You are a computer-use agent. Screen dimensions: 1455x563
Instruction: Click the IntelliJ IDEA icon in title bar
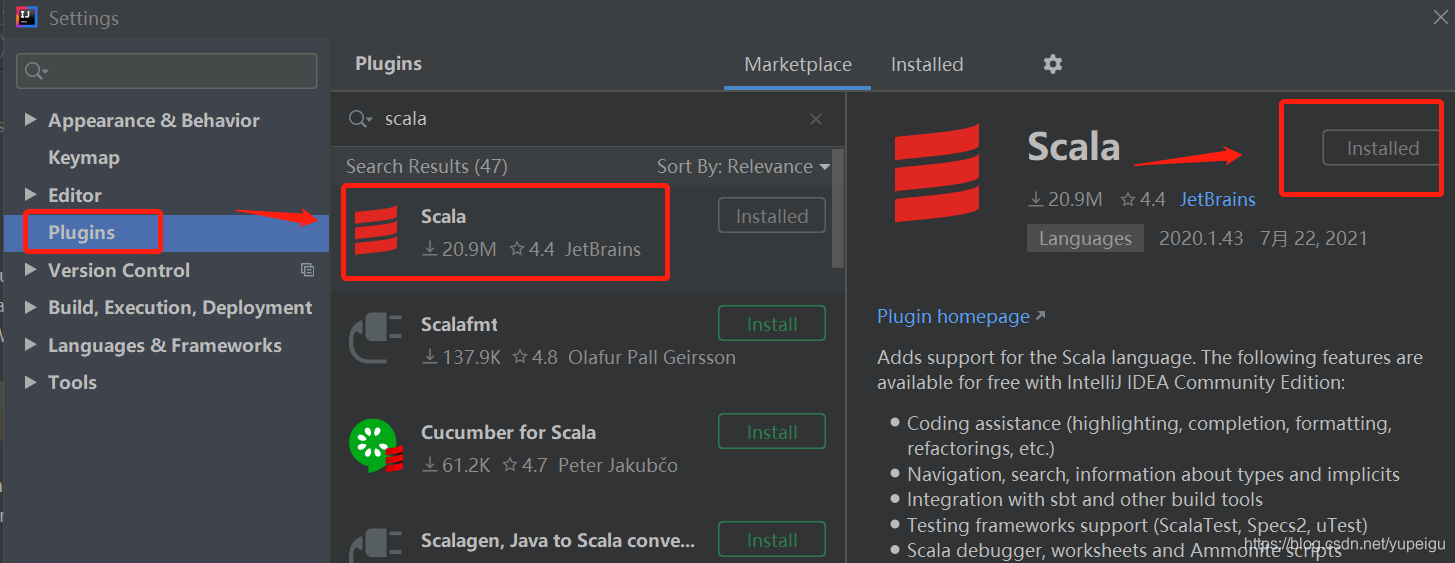pyautogui.click(x=26, y=15)
